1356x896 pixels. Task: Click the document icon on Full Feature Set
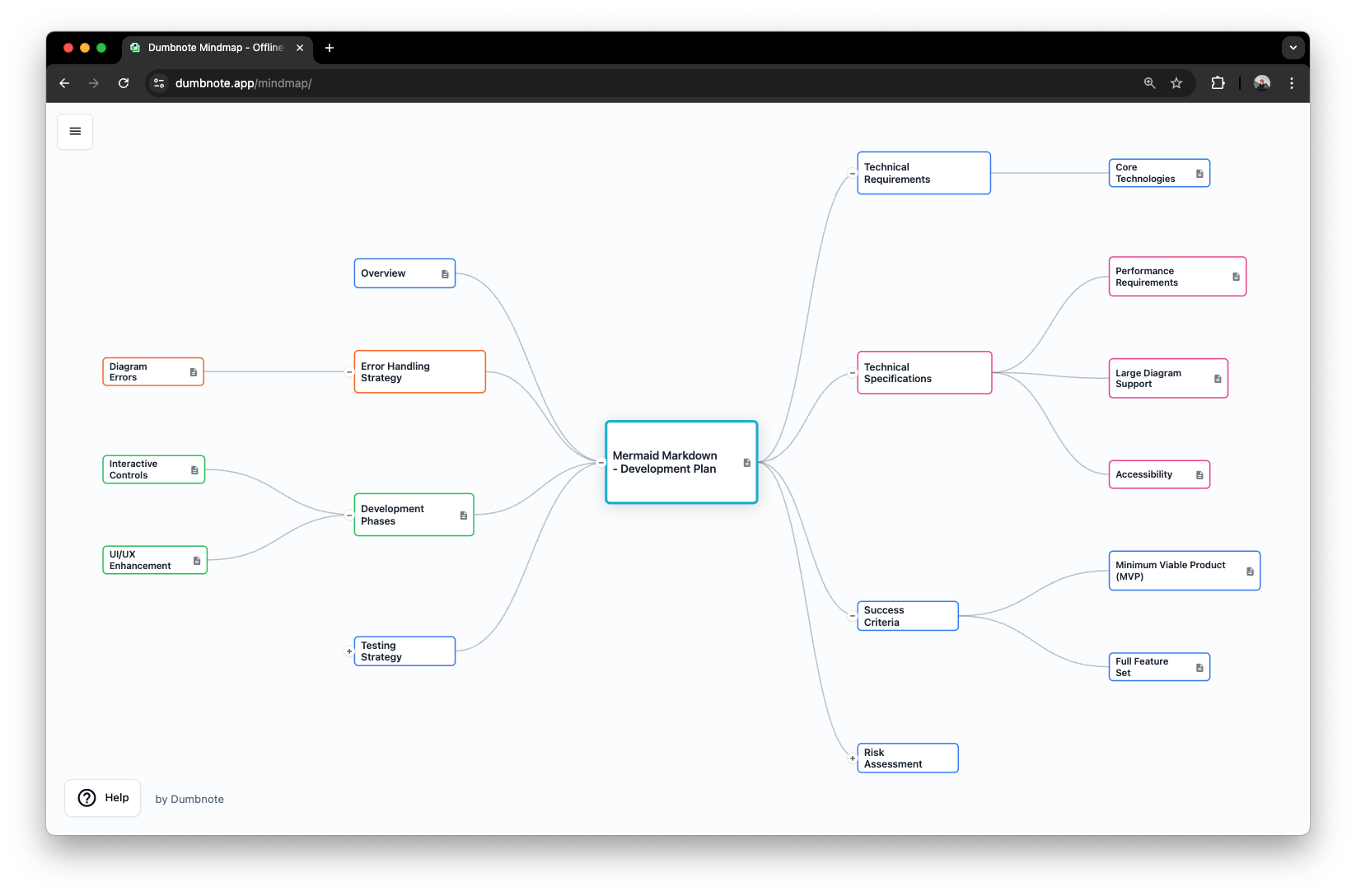coord(1199,667)
